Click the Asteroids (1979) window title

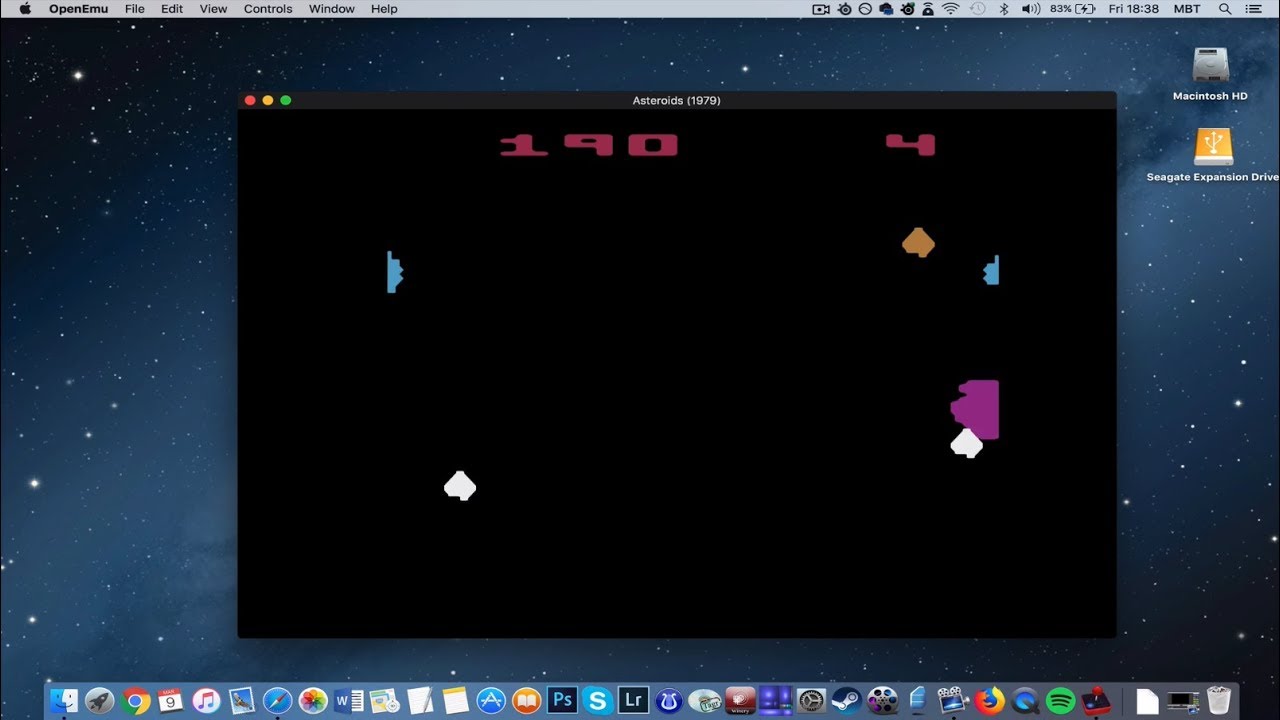[677, 100]
